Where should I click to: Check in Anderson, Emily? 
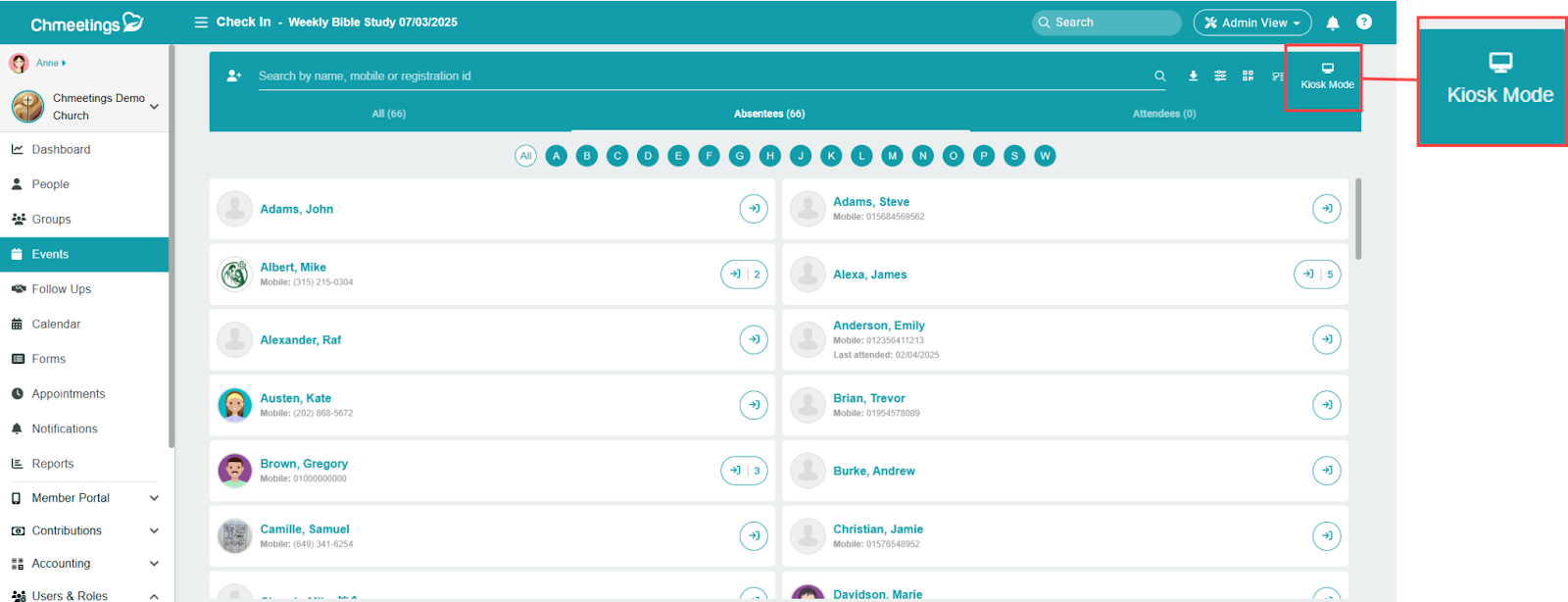click(x=1327, y=339)
